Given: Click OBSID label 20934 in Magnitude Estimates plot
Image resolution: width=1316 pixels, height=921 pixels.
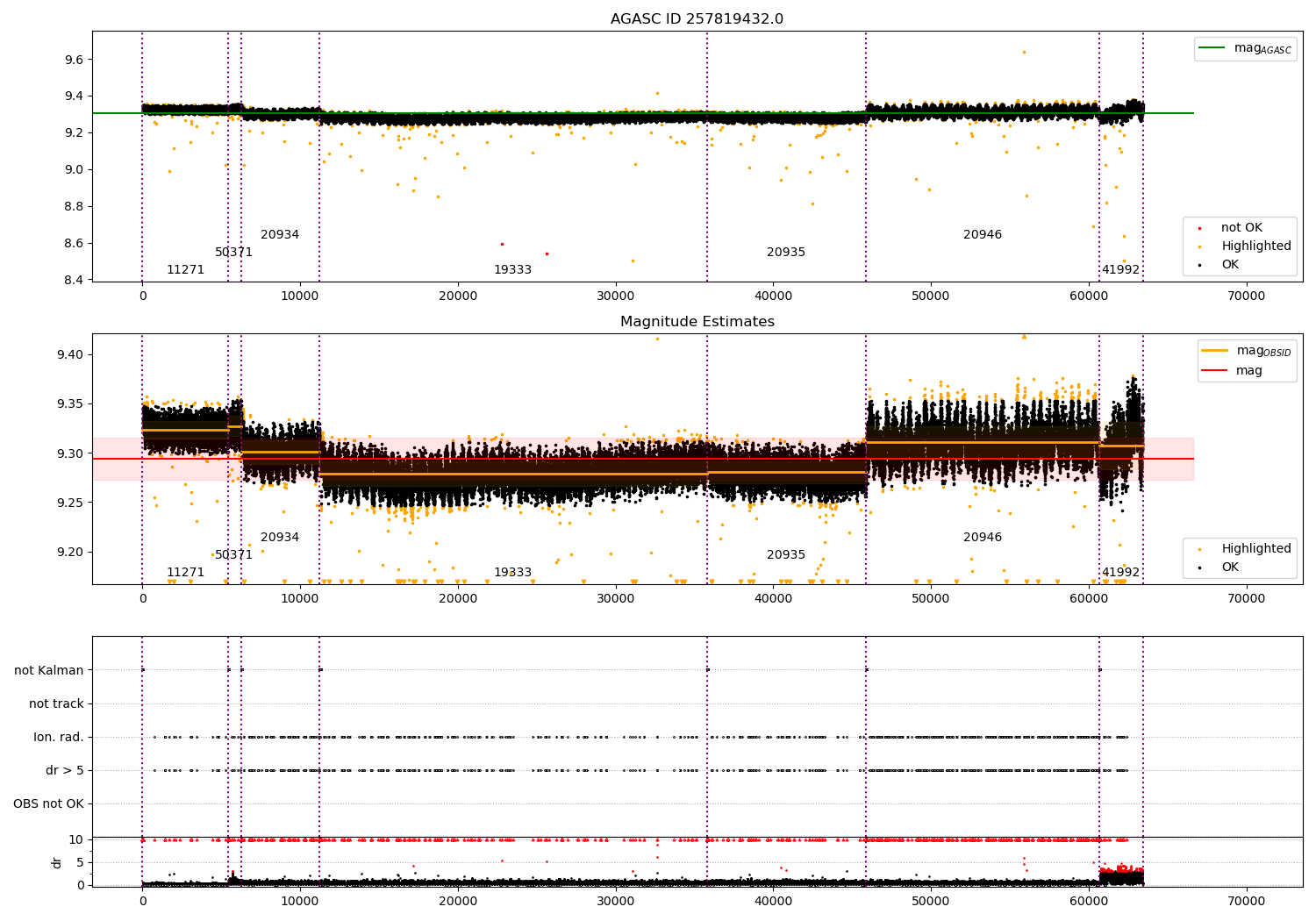Looking at the screenshot, I should point(280,538).
